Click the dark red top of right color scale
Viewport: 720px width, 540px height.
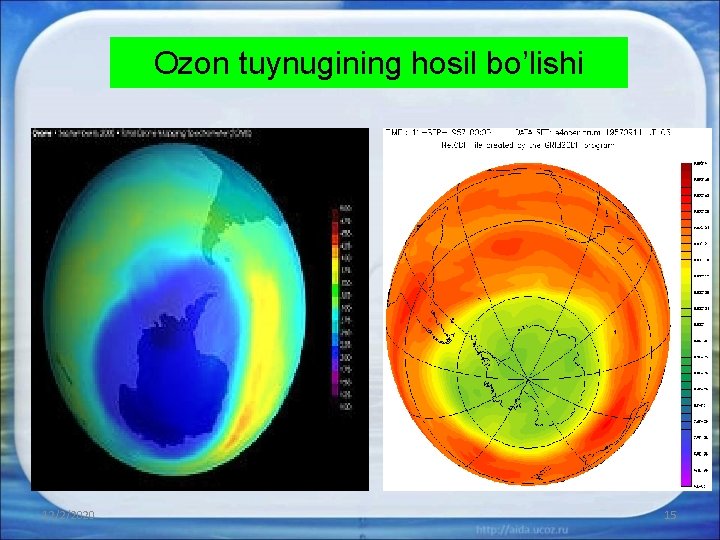coord(686,171)
